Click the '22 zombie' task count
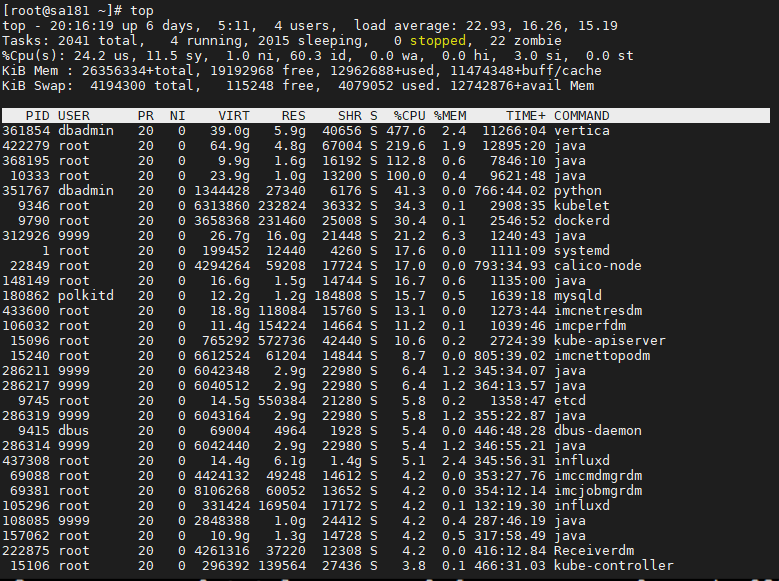 tap(526, 40)
